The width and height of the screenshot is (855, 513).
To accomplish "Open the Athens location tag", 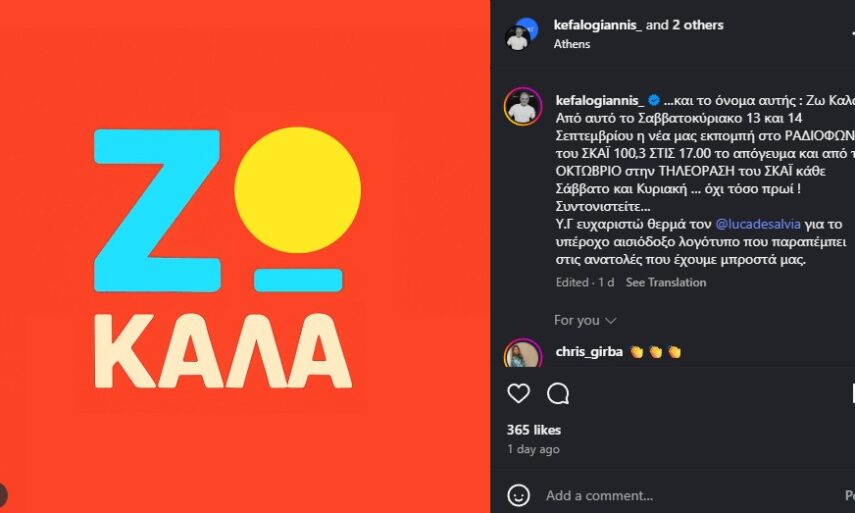I will 571,44.
